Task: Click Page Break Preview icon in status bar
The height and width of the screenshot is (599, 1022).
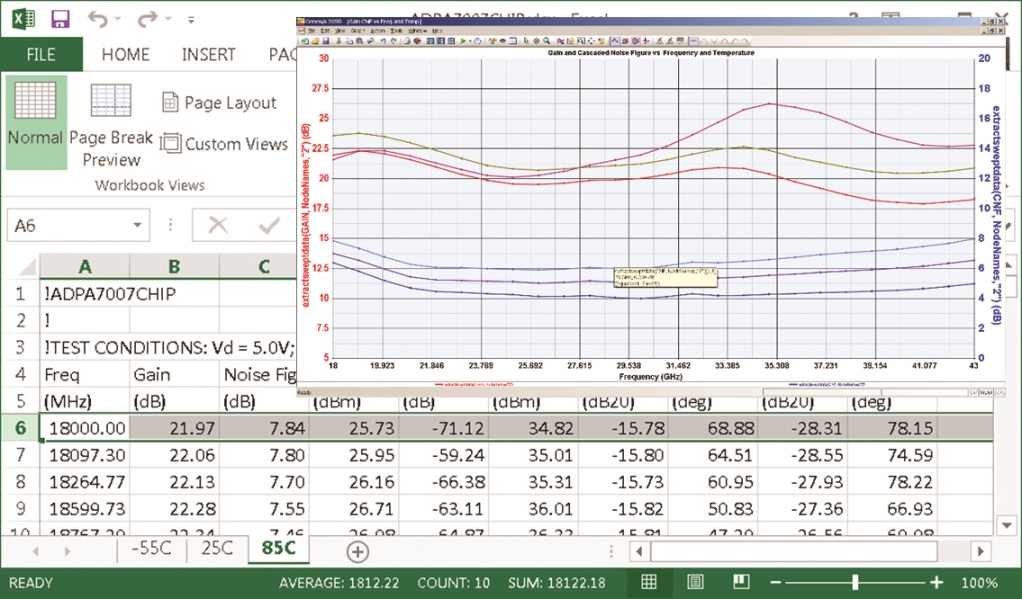Action: point(741,582)
